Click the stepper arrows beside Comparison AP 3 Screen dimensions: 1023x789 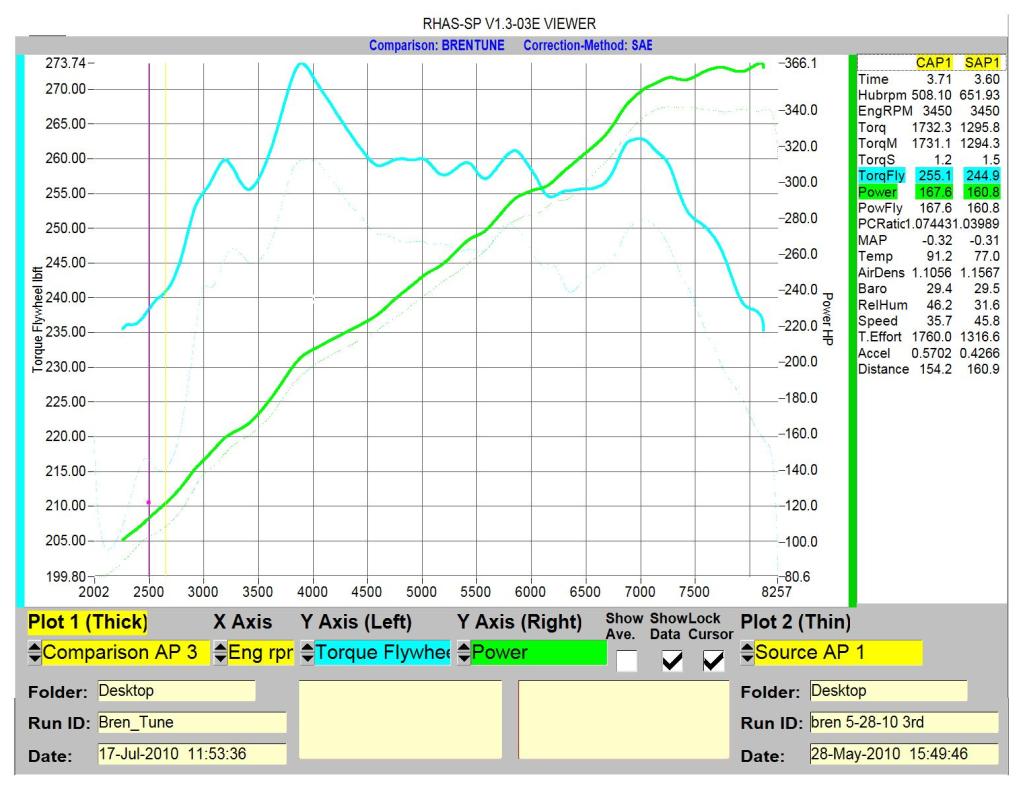(33, 654)
